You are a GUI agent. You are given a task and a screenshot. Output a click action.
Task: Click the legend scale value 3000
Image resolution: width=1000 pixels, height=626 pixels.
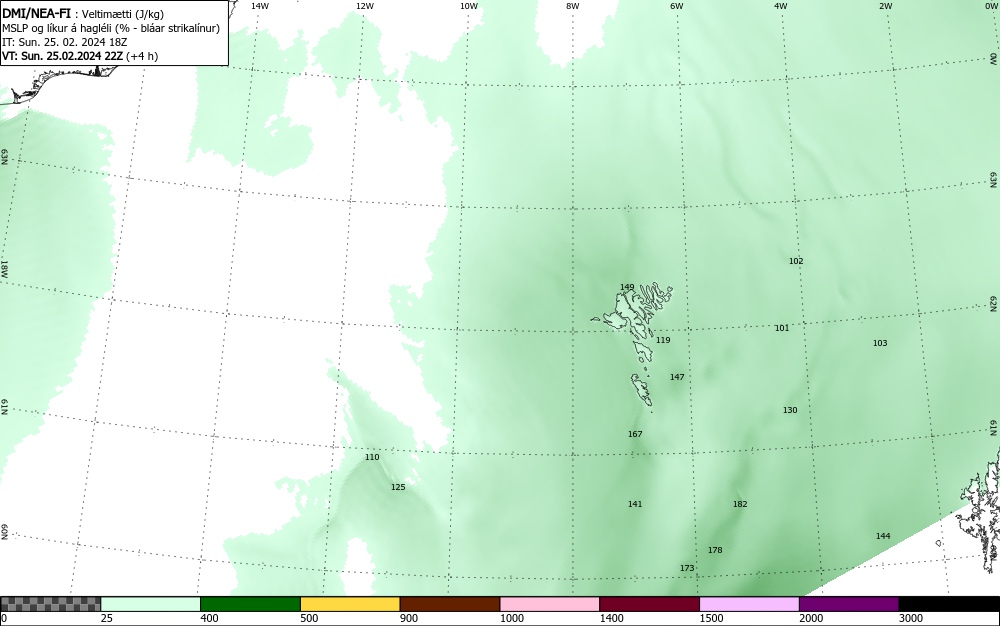pyautogui.click(x=911, y=618)
